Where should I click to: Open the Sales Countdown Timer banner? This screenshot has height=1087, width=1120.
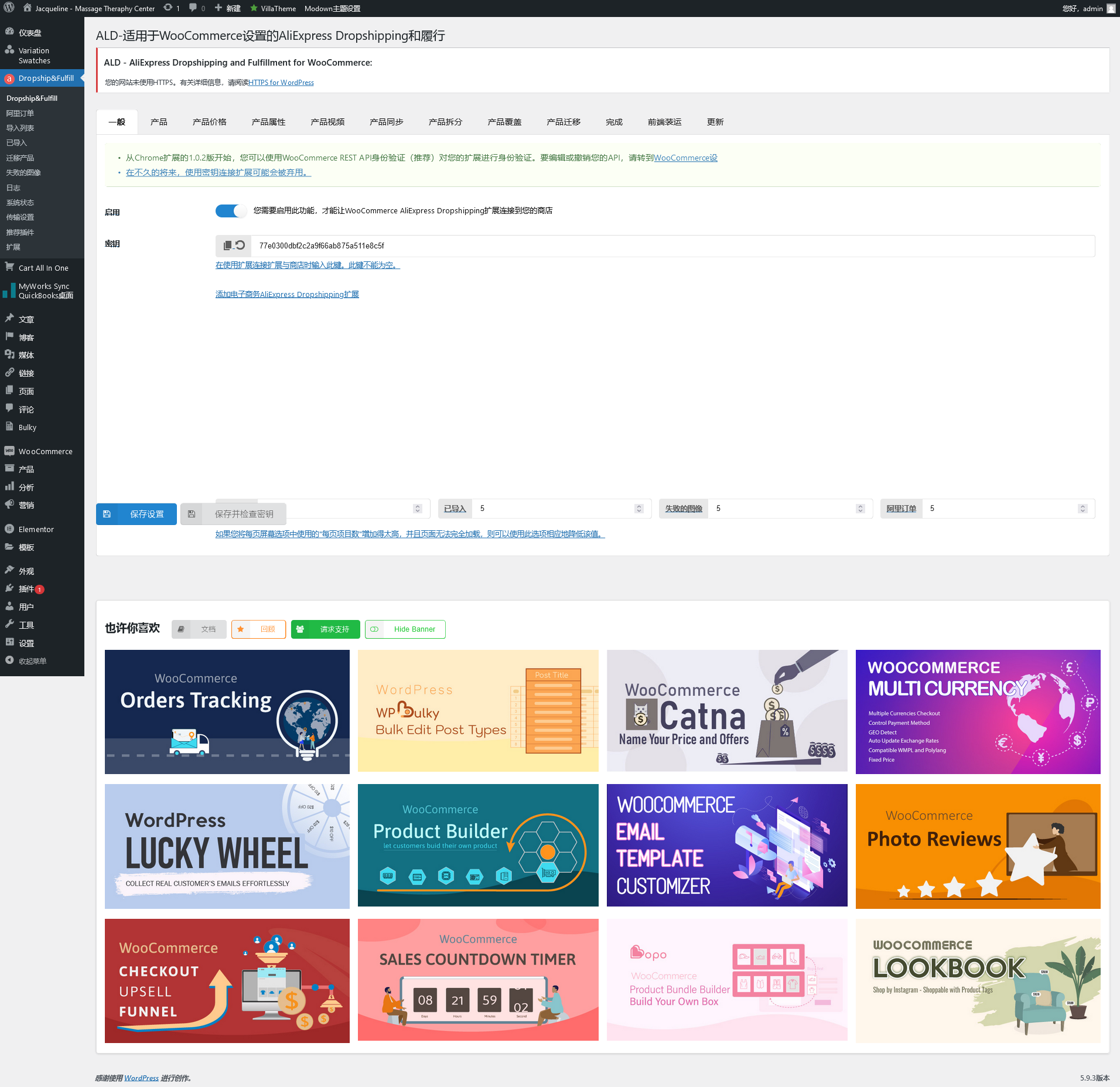478,980
